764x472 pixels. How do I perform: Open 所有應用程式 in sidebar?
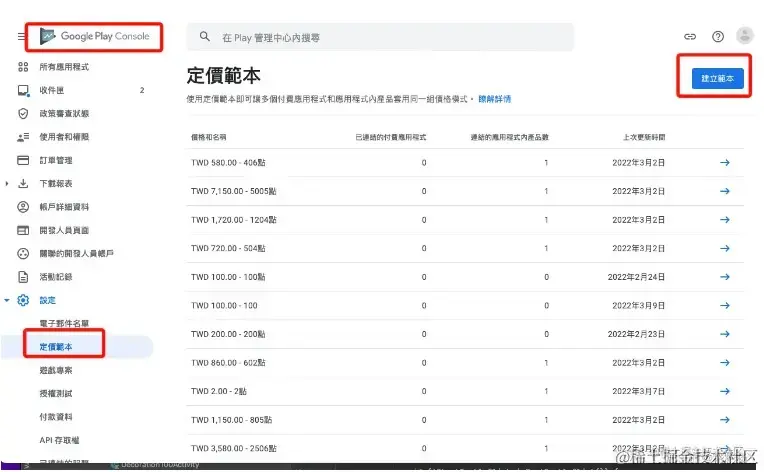coord(64,67)
